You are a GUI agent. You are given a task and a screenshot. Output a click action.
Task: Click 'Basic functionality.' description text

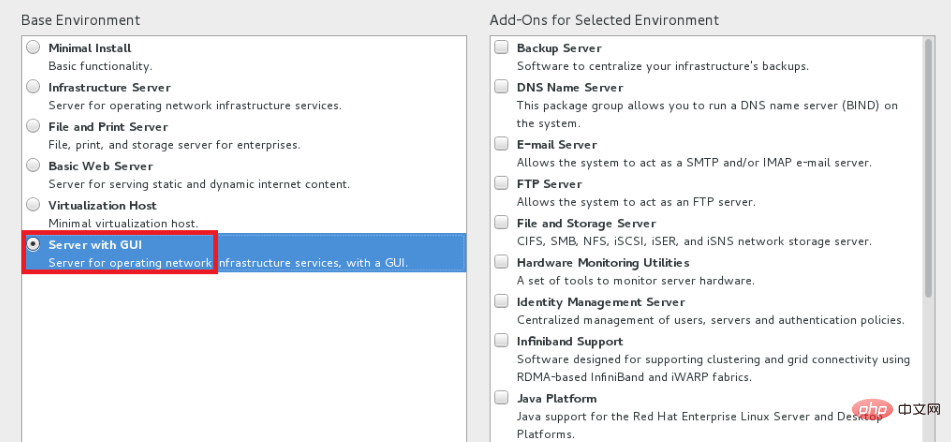coord(100,66)
